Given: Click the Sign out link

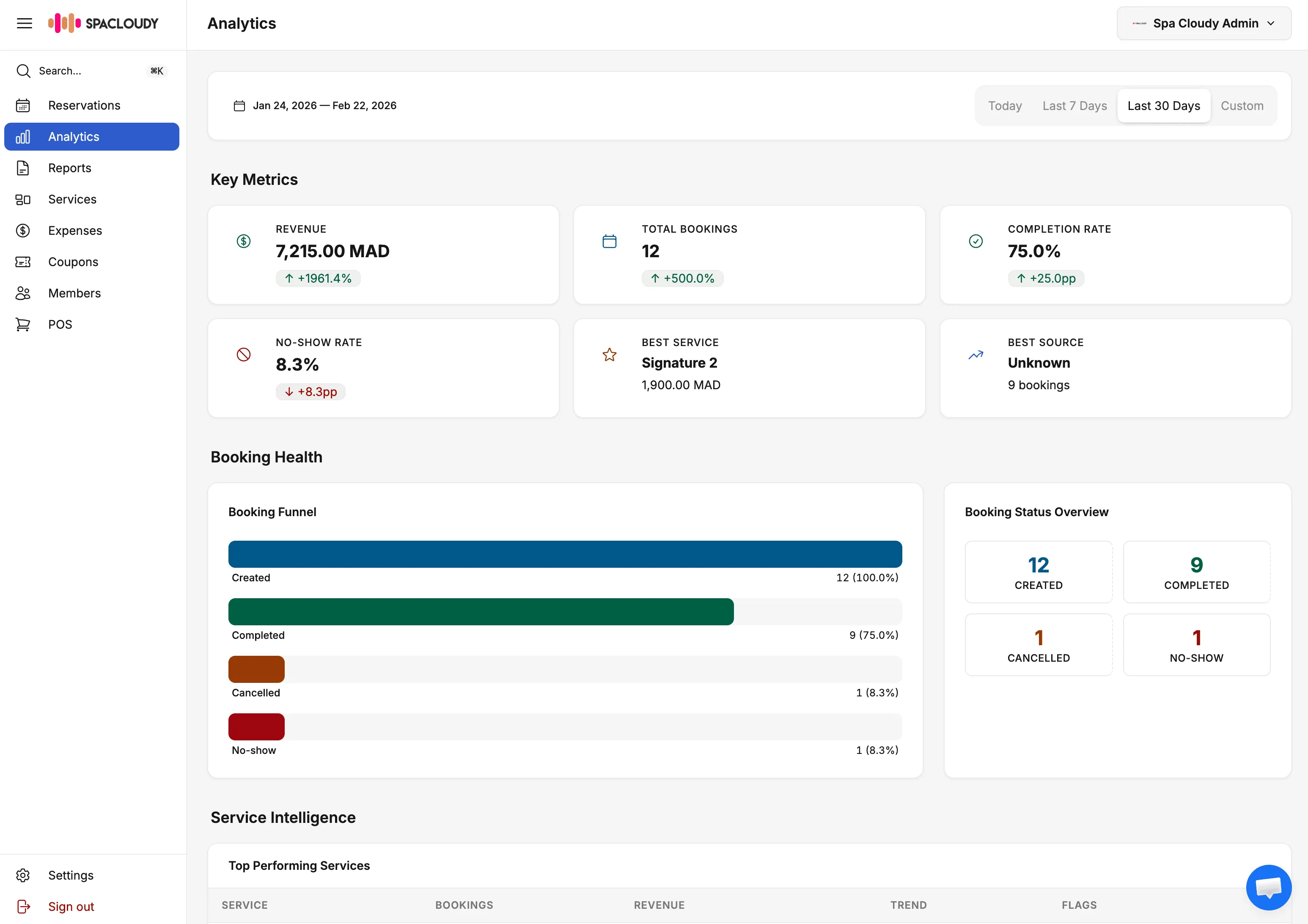Looking at the screenshot, I should (71, 906).
